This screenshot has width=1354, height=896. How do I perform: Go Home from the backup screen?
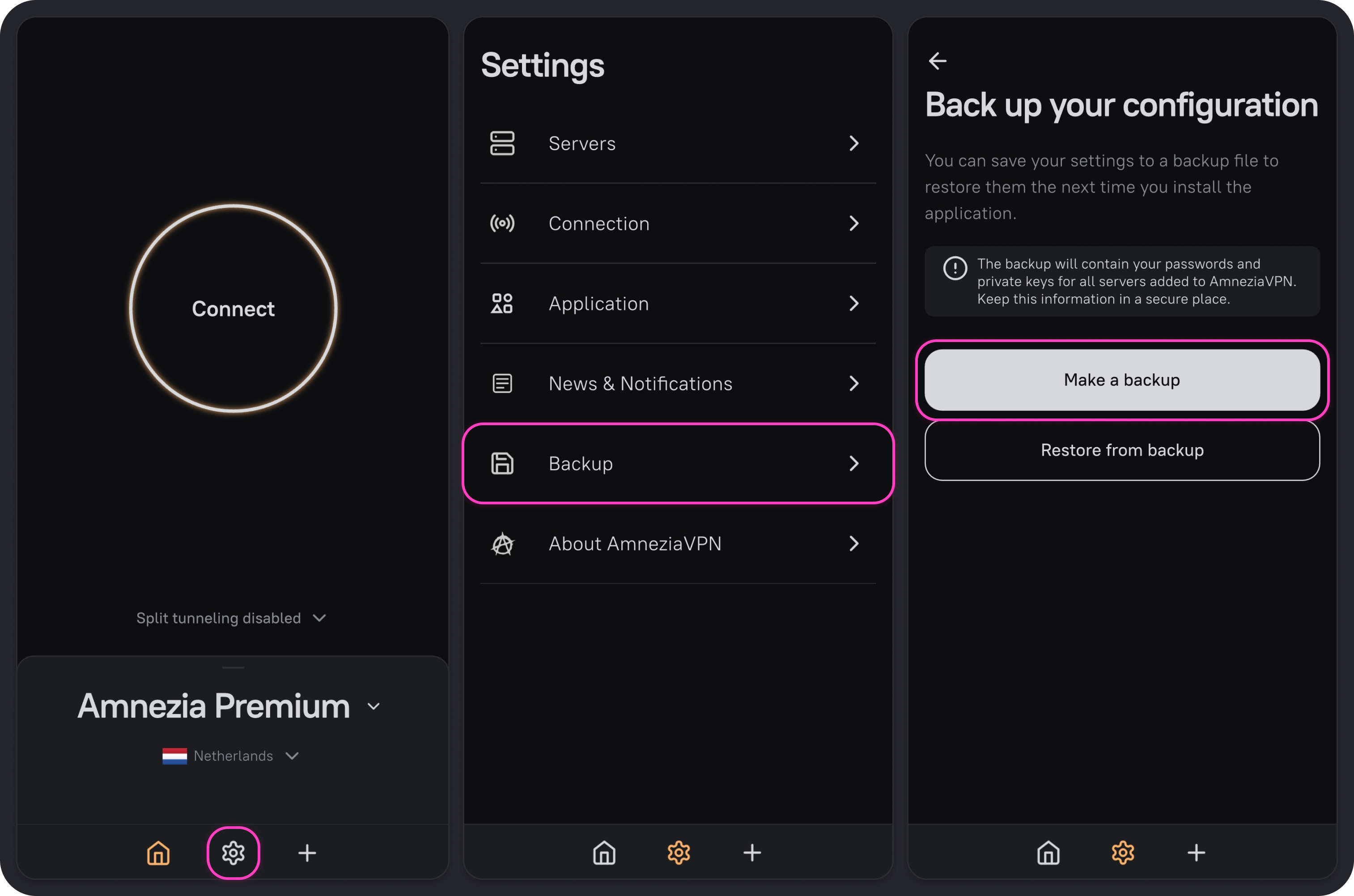(1048, 853)
